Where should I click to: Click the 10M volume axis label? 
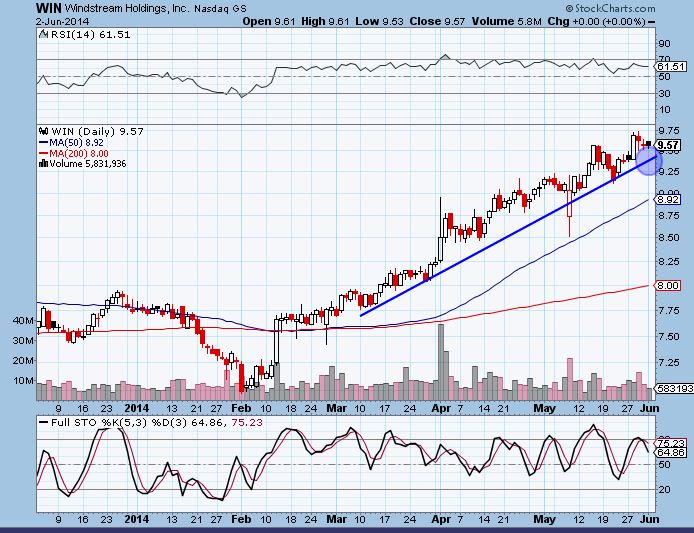(x=23, y=380)
